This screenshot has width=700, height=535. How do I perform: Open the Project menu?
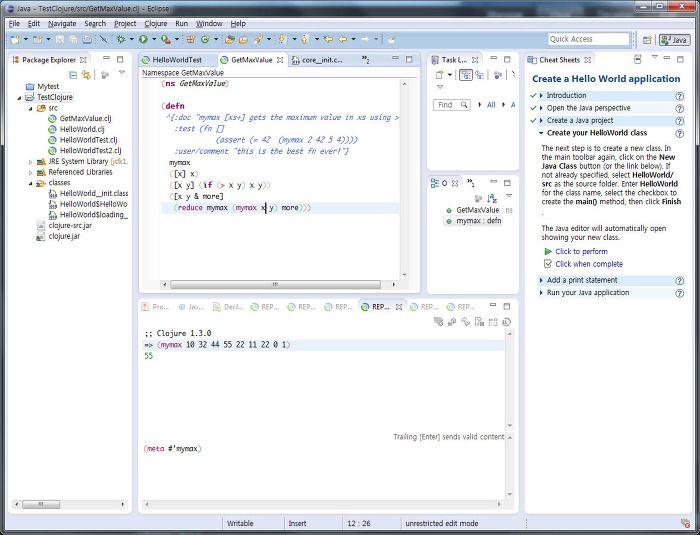[x=125, y=24]
